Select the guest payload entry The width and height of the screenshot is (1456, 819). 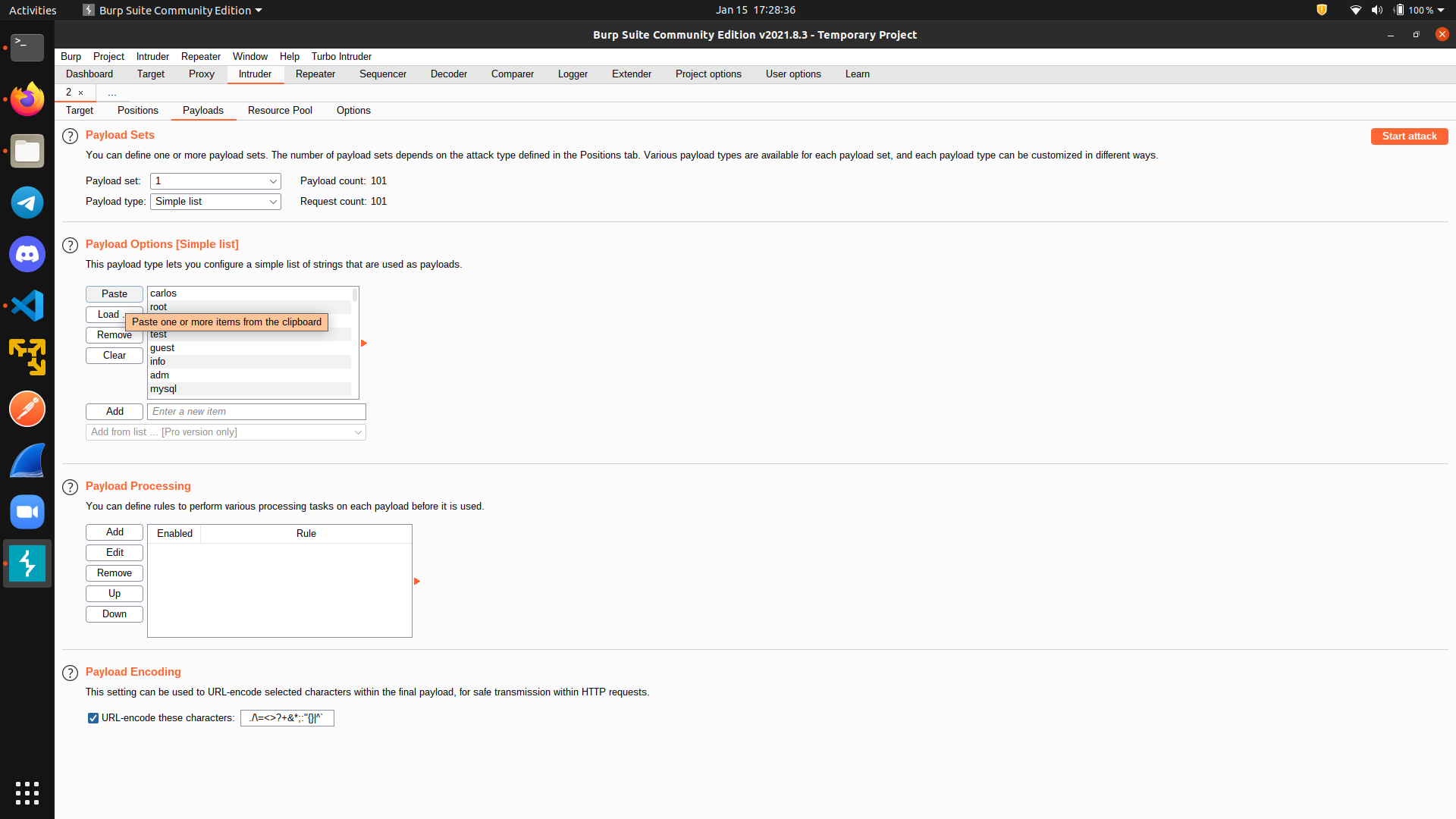coord(249,348)
